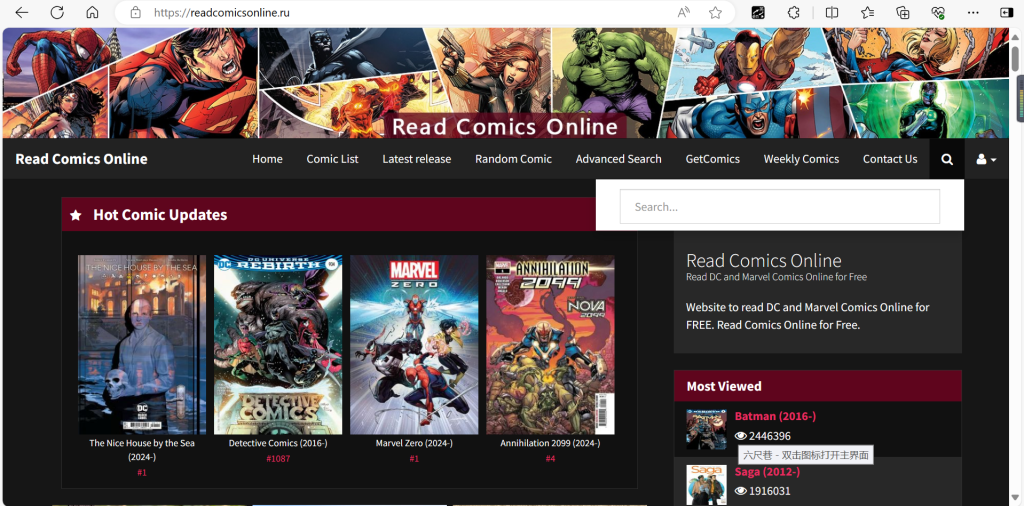Open the browser extensions puzzle icon

click(x=793, y=12)
